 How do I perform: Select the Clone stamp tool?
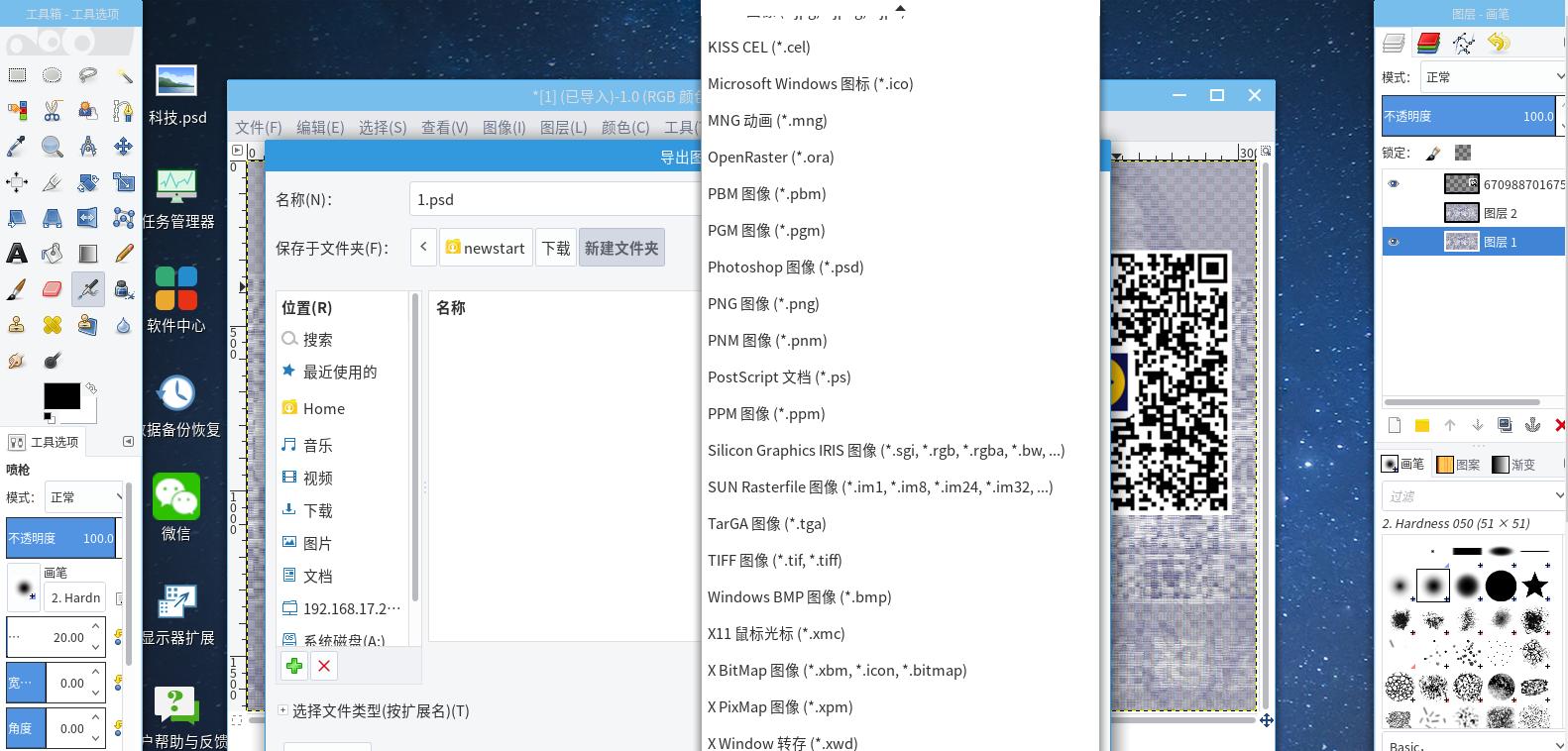coord(17,325)
